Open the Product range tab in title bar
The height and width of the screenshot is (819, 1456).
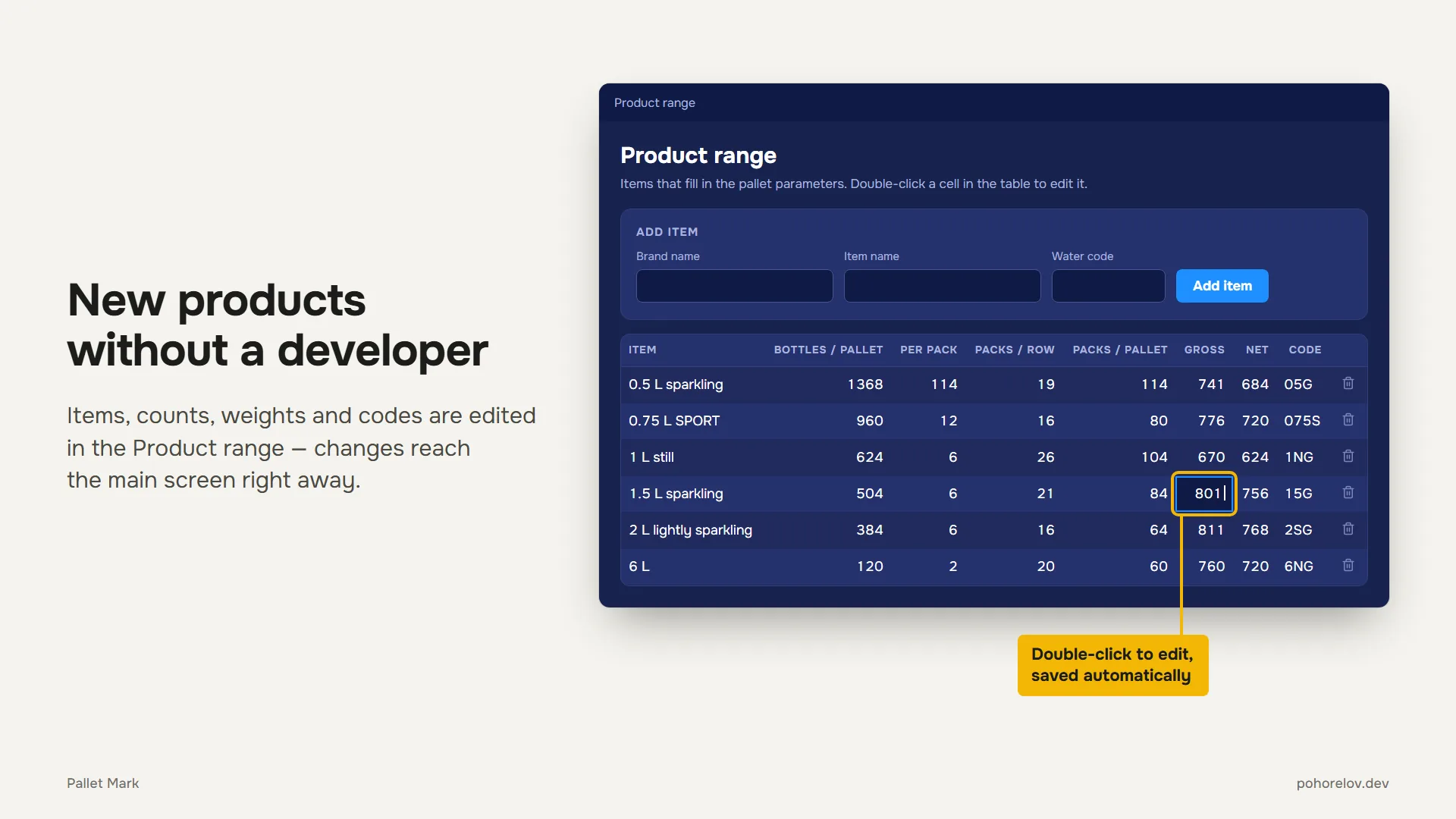click(x=654, y=102)
